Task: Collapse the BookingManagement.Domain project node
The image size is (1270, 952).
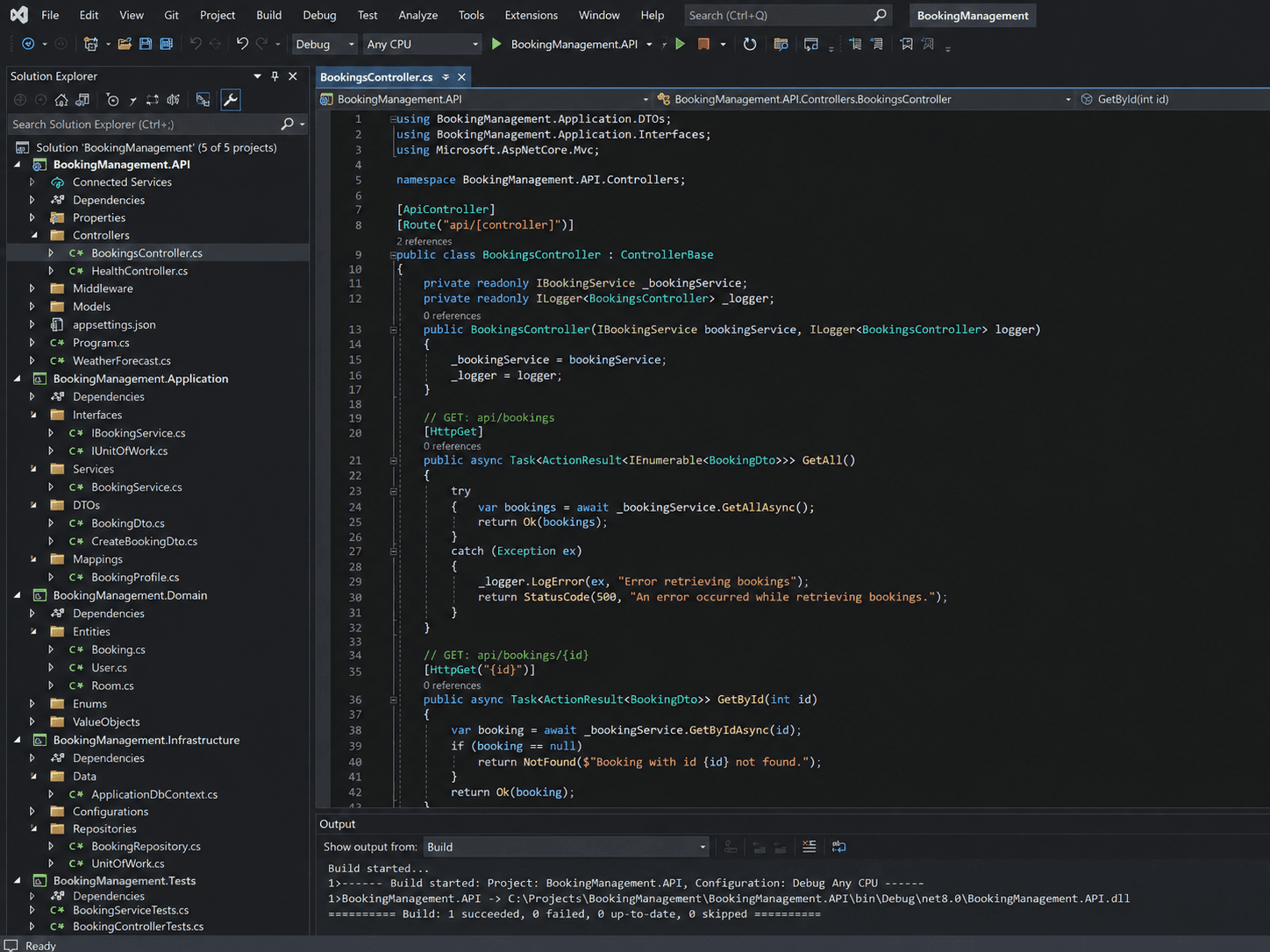Action: click(18, 595)
